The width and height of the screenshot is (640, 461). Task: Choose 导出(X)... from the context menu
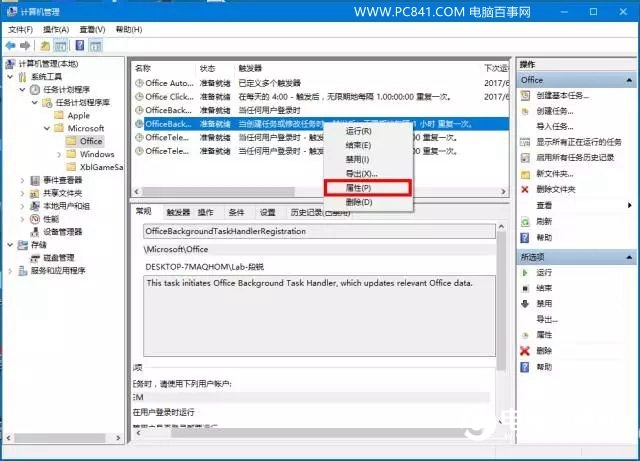pyautogui.click(x=368, y=174)
